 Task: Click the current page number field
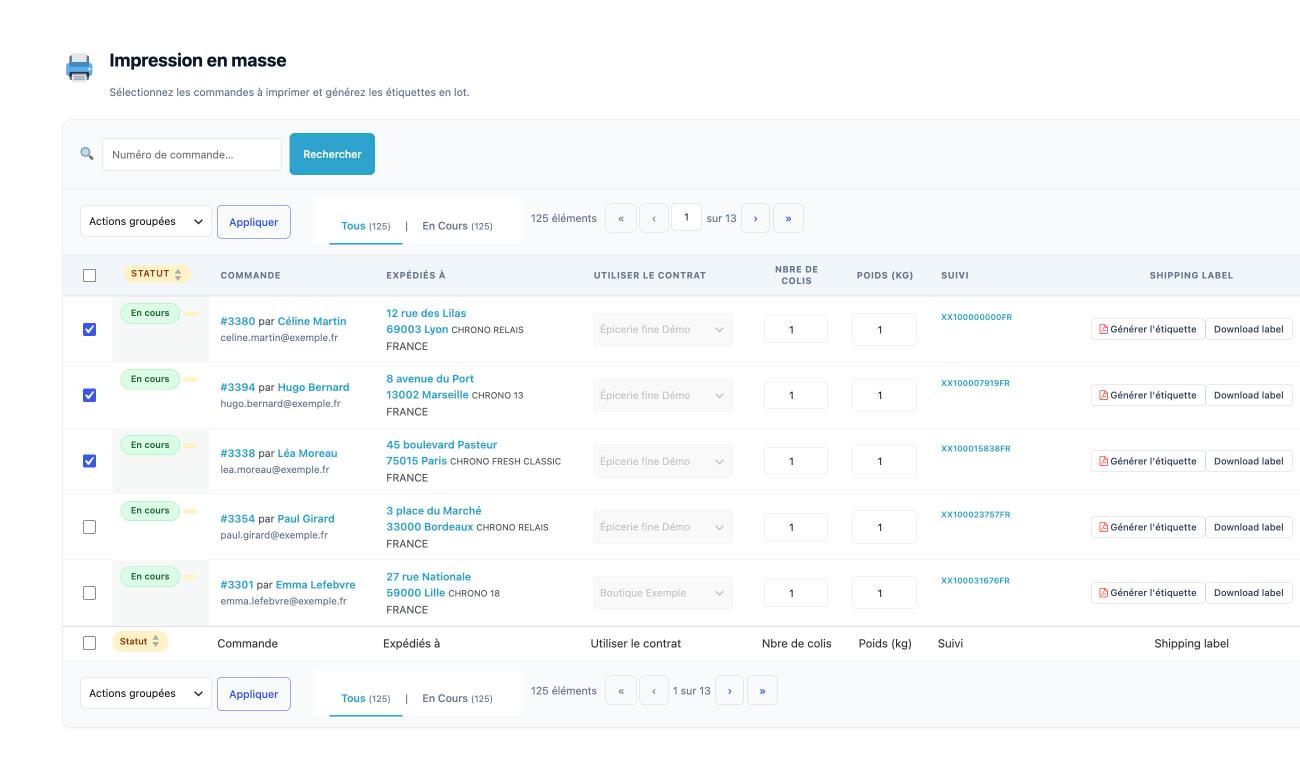coord(686,218)
